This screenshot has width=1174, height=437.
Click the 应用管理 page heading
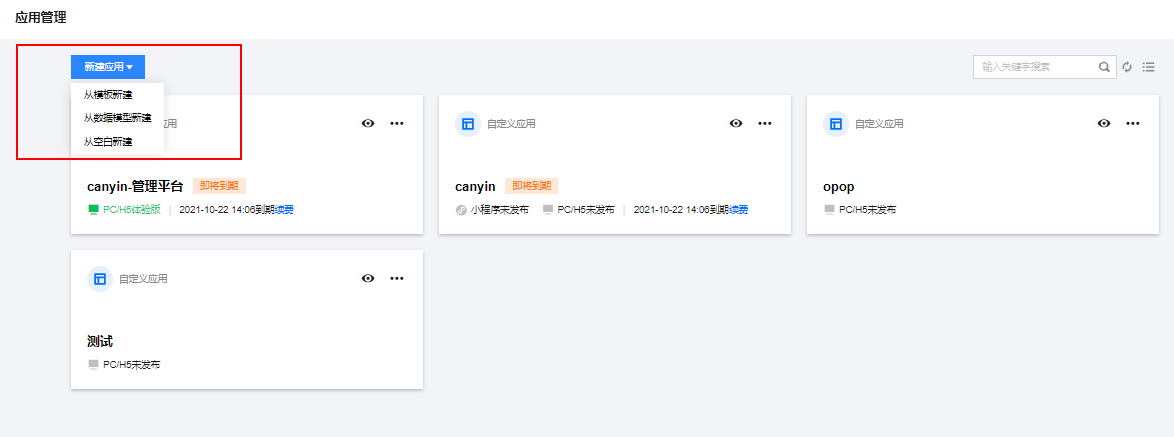point(40,17)
